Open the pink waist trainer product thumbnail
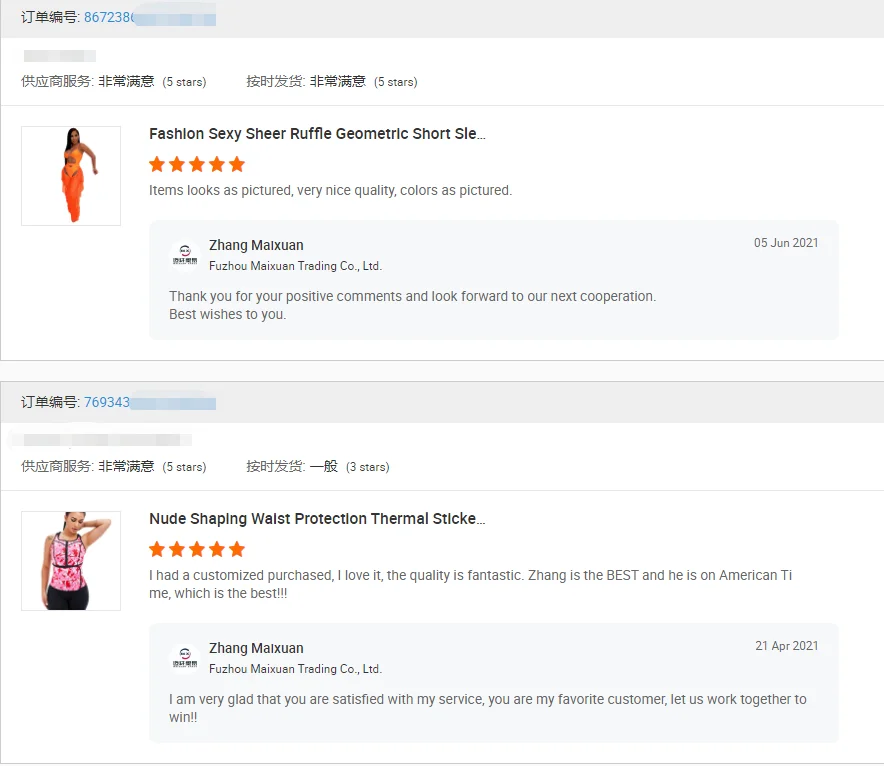The width and height of the screenshot is (884, 766). (71, 561)
